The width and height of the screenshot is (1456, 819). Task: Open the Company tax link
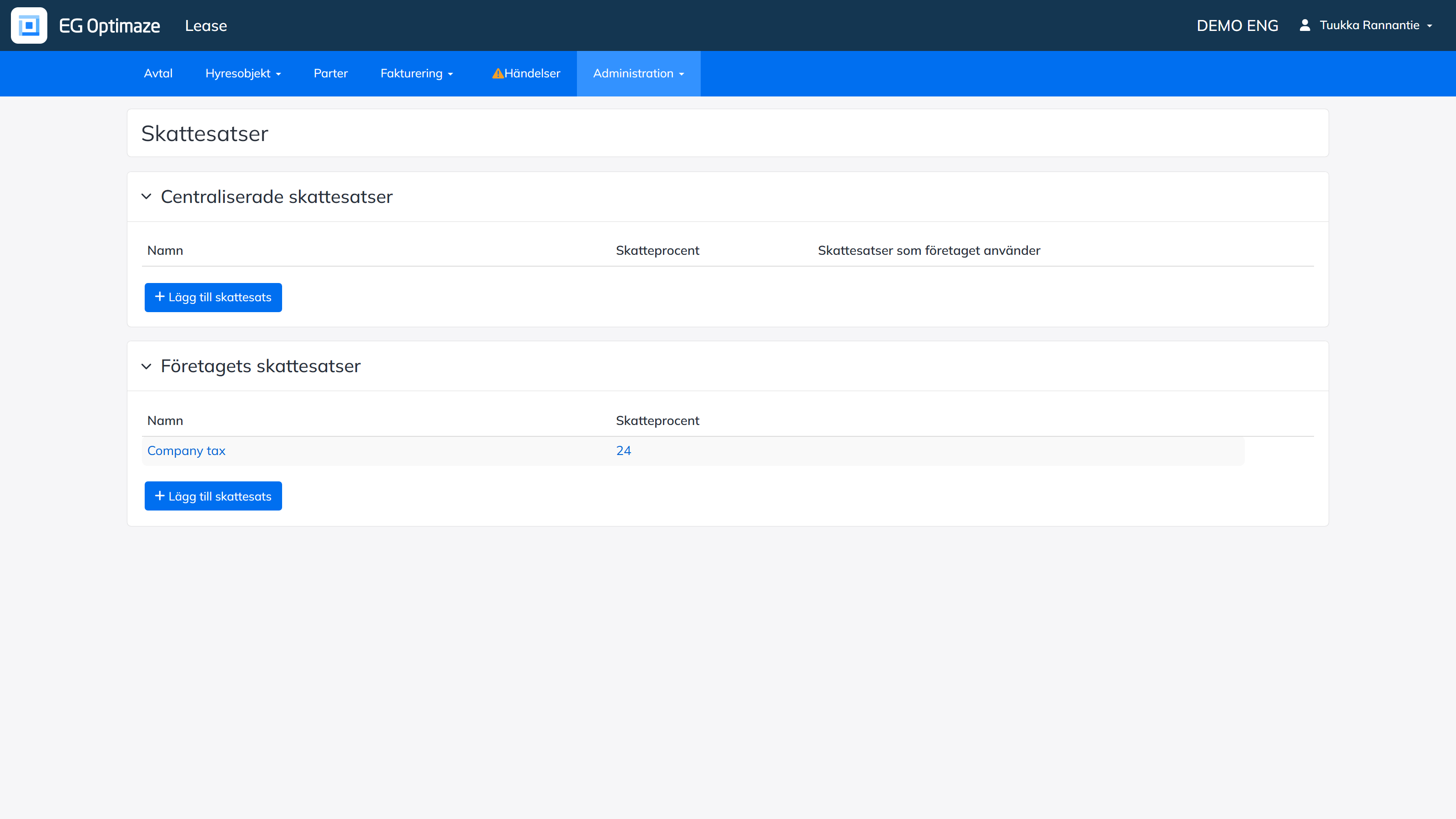(x=187, y=450)
